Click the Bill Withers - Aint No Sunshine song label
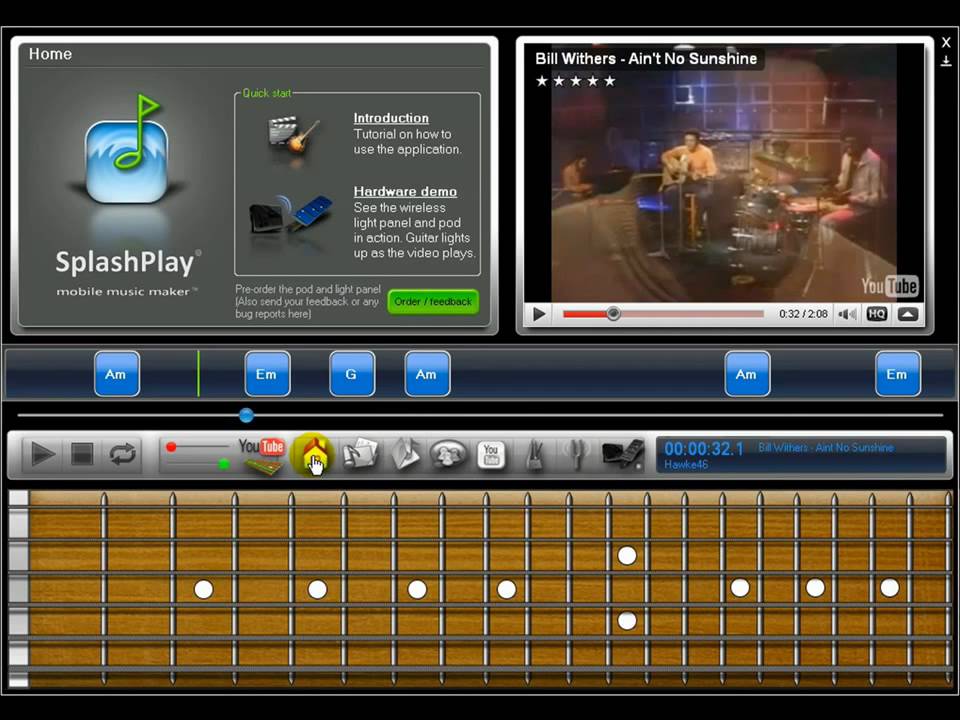 (x=826, y=448)
